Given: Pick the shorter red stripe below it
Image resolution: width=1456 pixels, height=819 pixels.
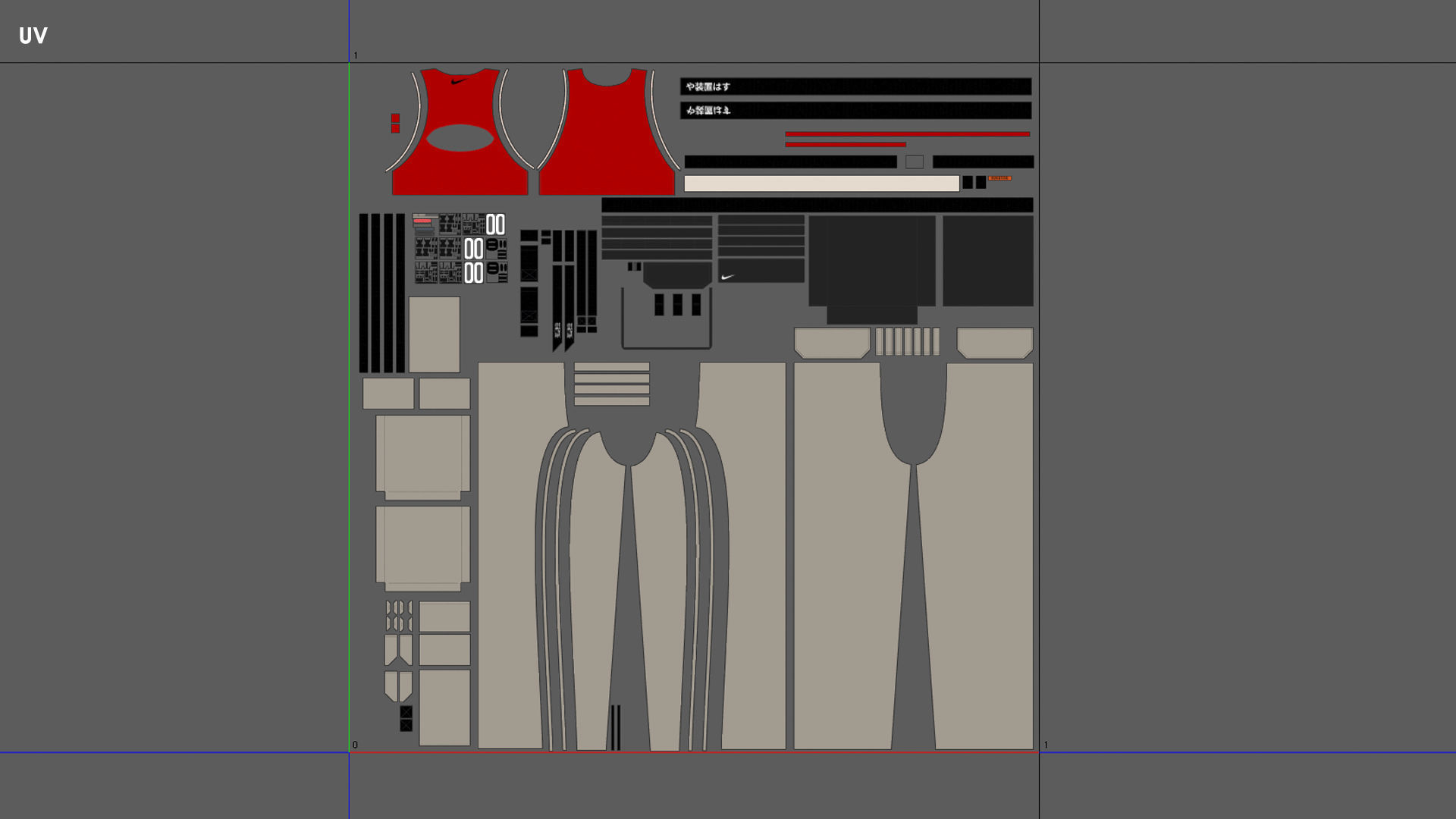Looking at the screenshot, I should (x=845, y=144).
